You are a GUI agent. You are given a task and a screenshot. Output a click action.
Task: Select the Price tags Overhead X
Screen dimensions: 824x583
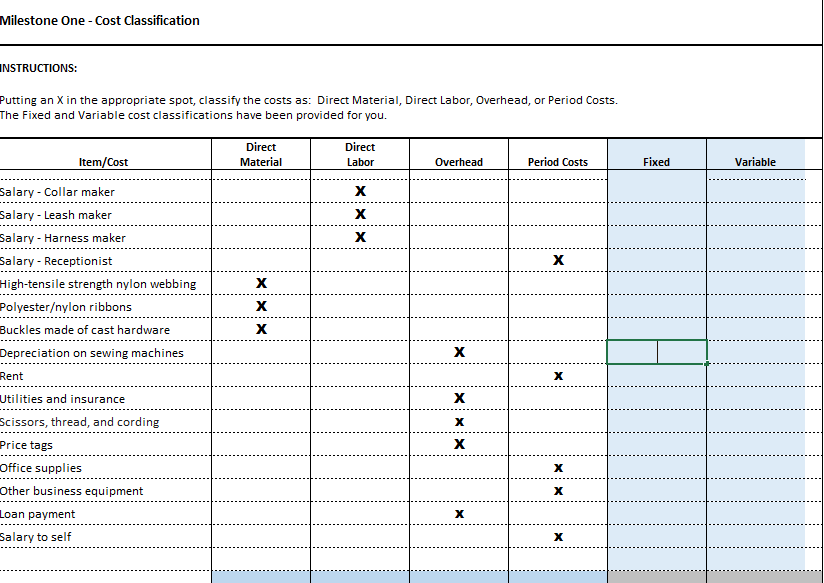coord(459,444)
